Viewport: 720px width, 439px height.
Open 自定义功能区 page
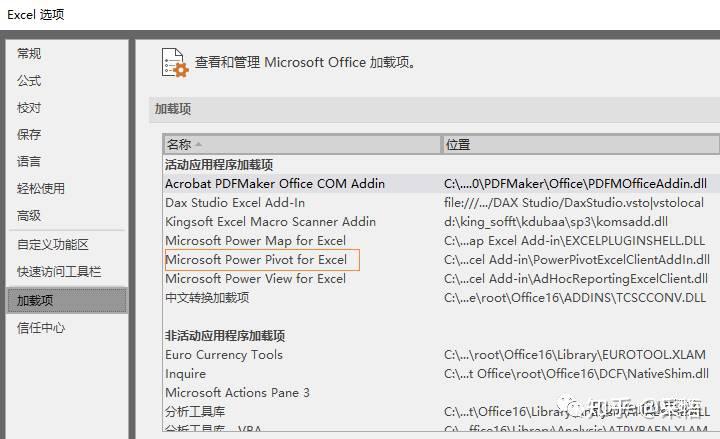53,244
